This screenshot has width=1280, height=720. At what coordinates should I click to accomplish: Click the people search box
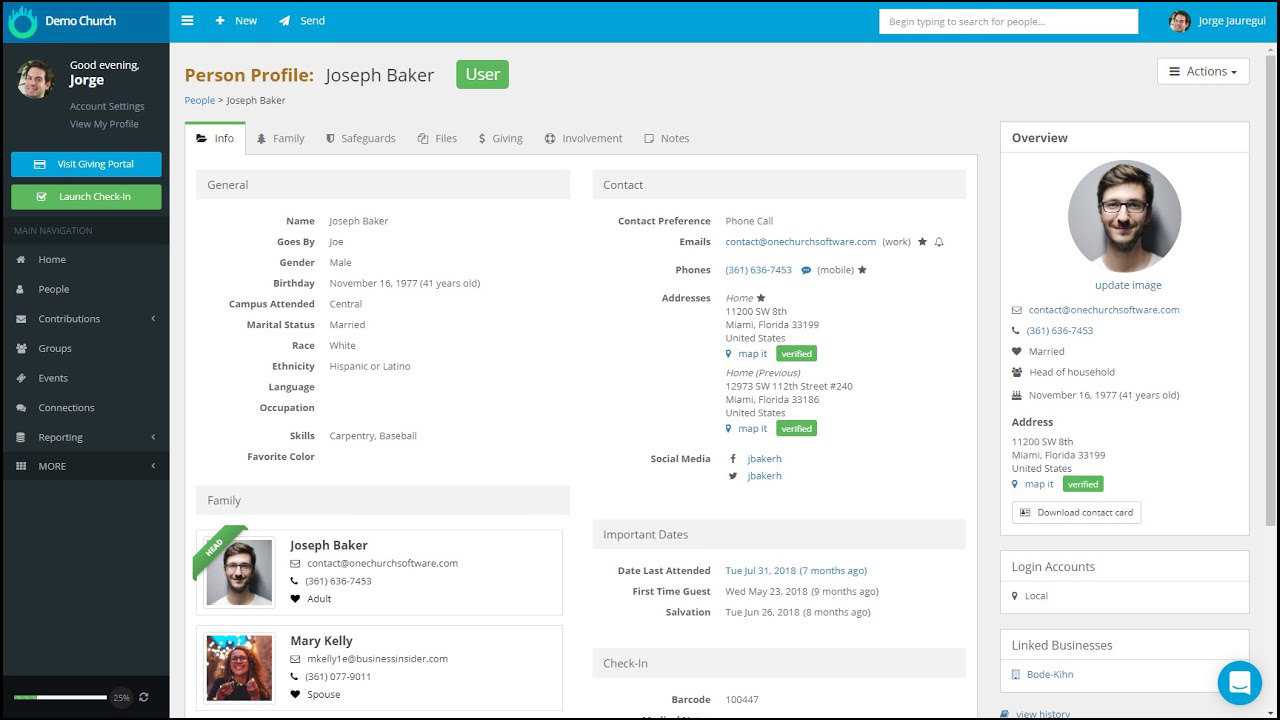coord(1008,21)
